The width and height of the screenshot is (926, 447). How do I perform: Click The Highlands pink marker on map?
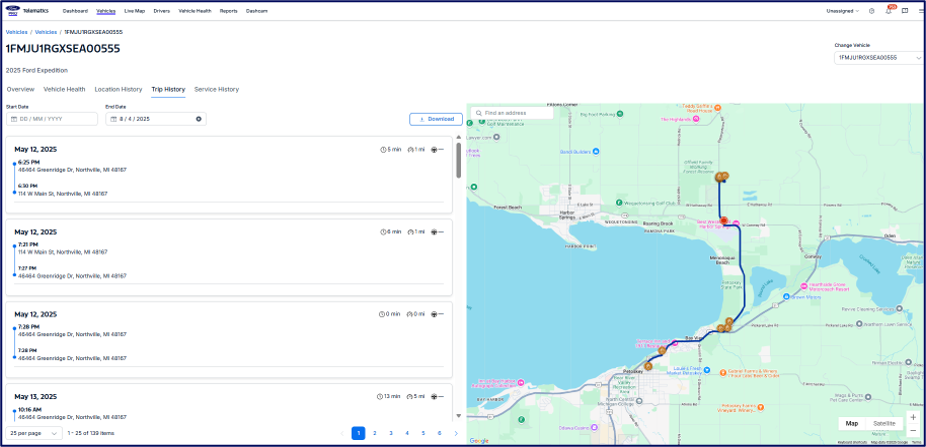pyautogui.click(x=696, y=119)
